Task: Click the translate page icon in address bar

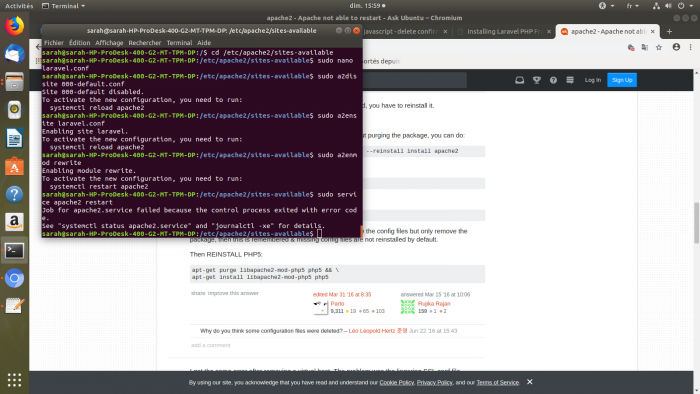Action: coord(645,47)
